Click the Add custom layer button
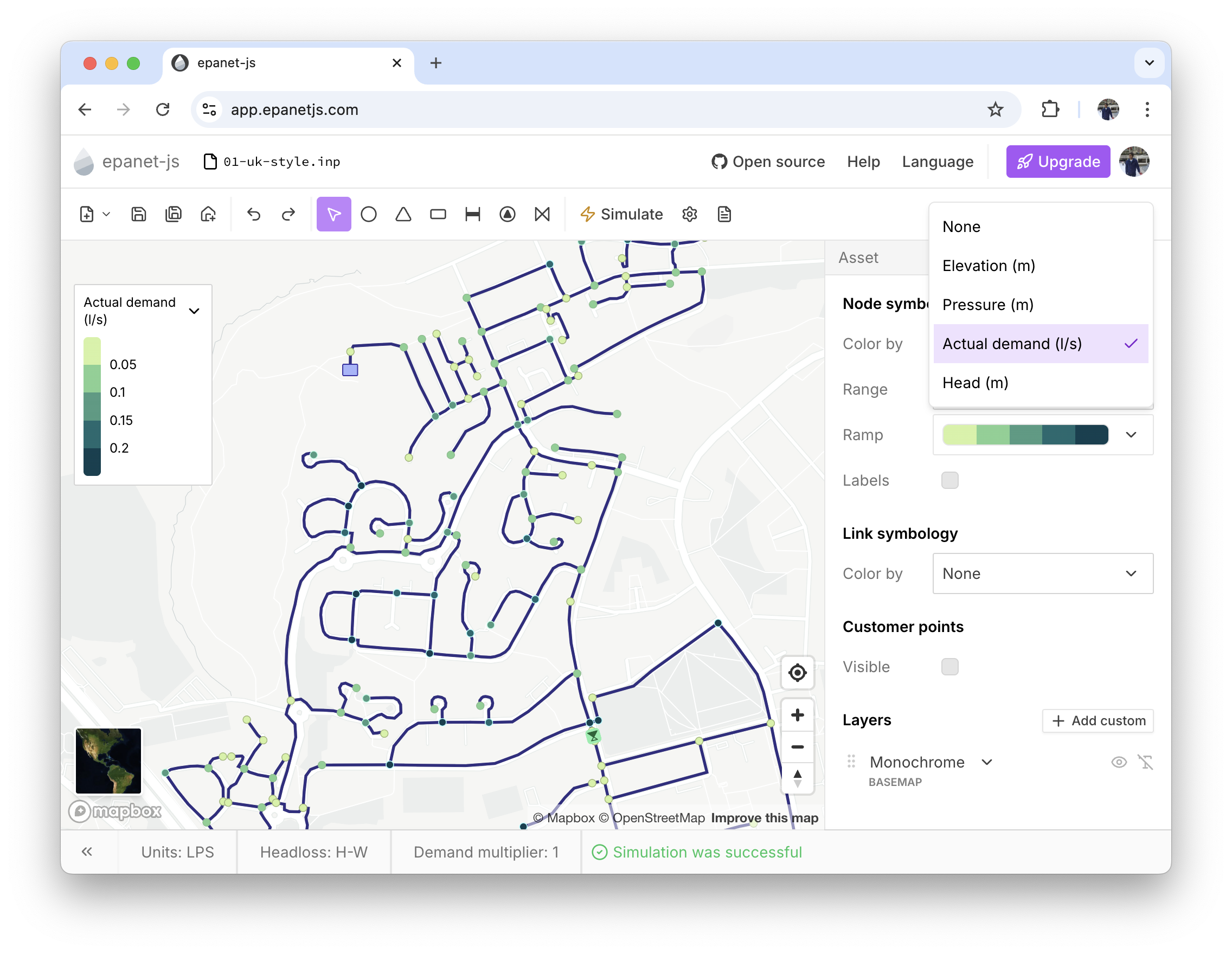 coord(1098,720)
